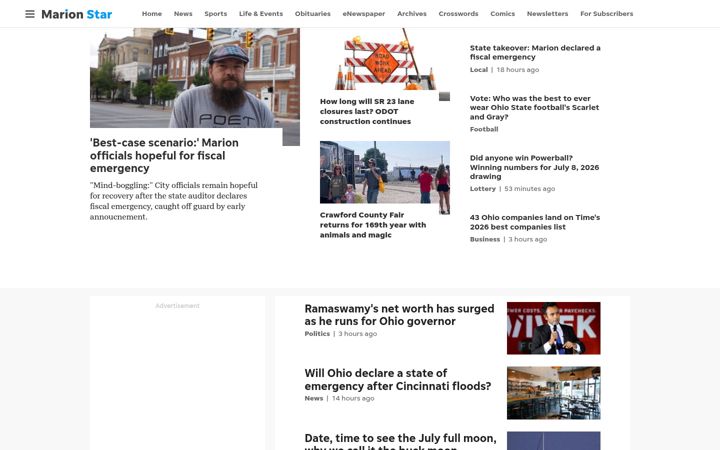This screenshot has width=720, height=450.
Task: Open the Vivek Ramaswamy rally photo
Action: tap(553, 328)
